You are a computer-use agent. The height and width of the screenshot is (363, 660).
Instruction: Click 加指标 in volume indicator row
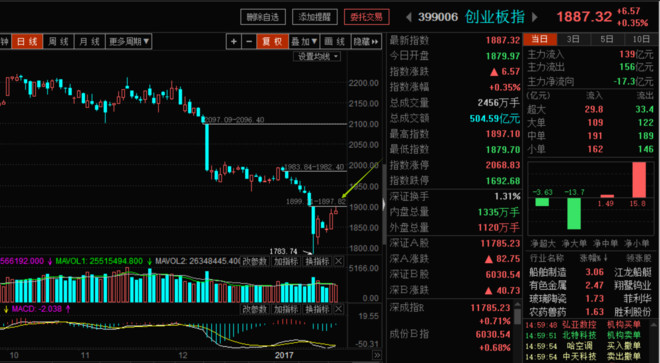pos(286,261)
